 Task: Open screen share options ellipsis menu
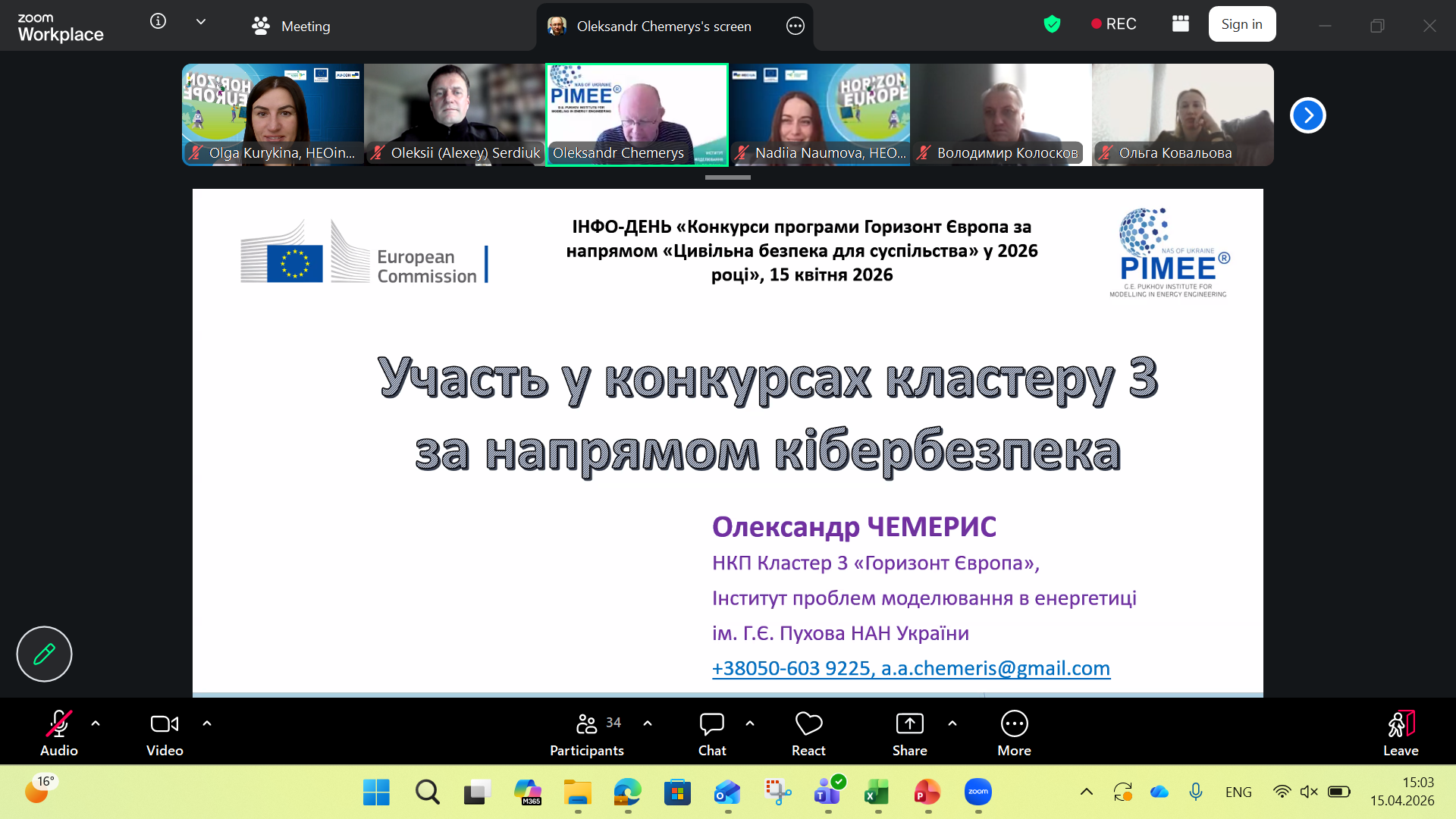pyautogui.click(x=795, y=26)
